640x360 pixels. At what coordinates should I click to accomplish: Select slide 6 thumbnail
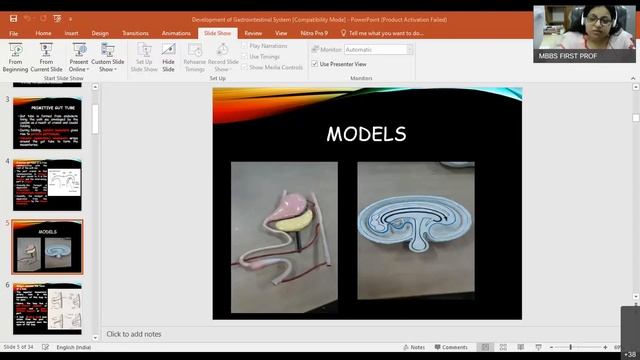(x=47, y=309)
